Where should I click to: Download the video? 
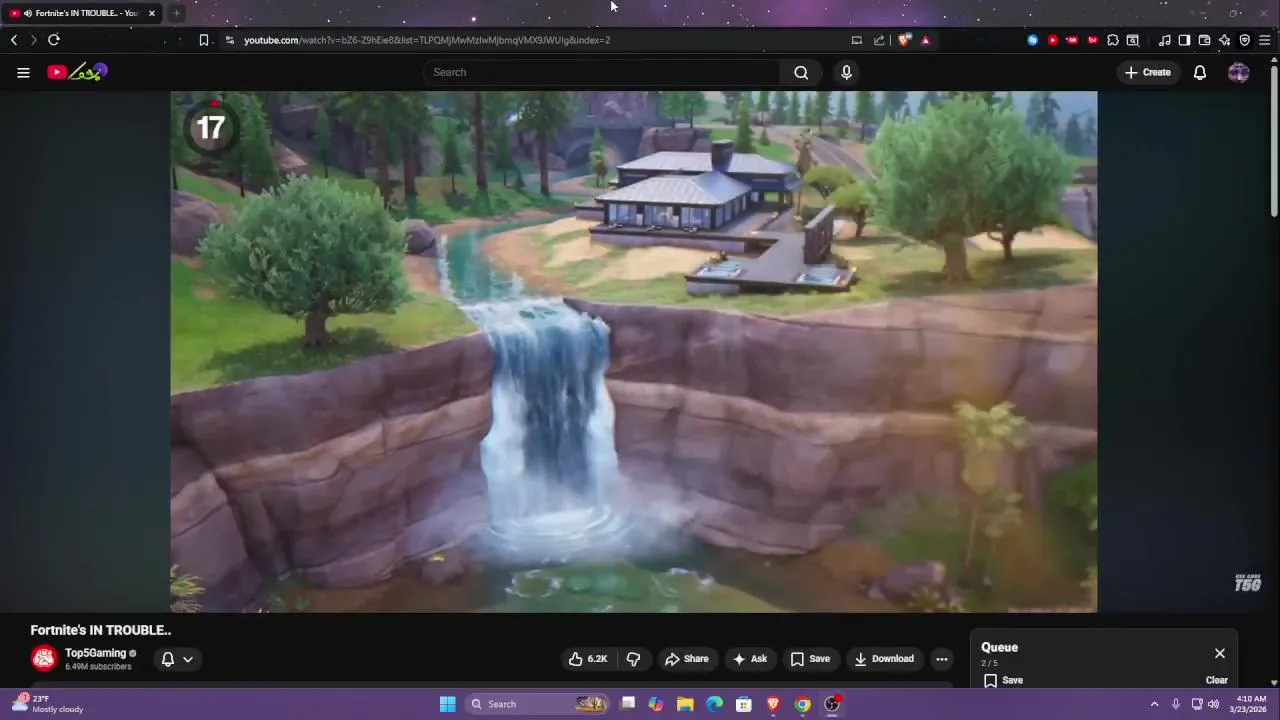pos(884,659)
